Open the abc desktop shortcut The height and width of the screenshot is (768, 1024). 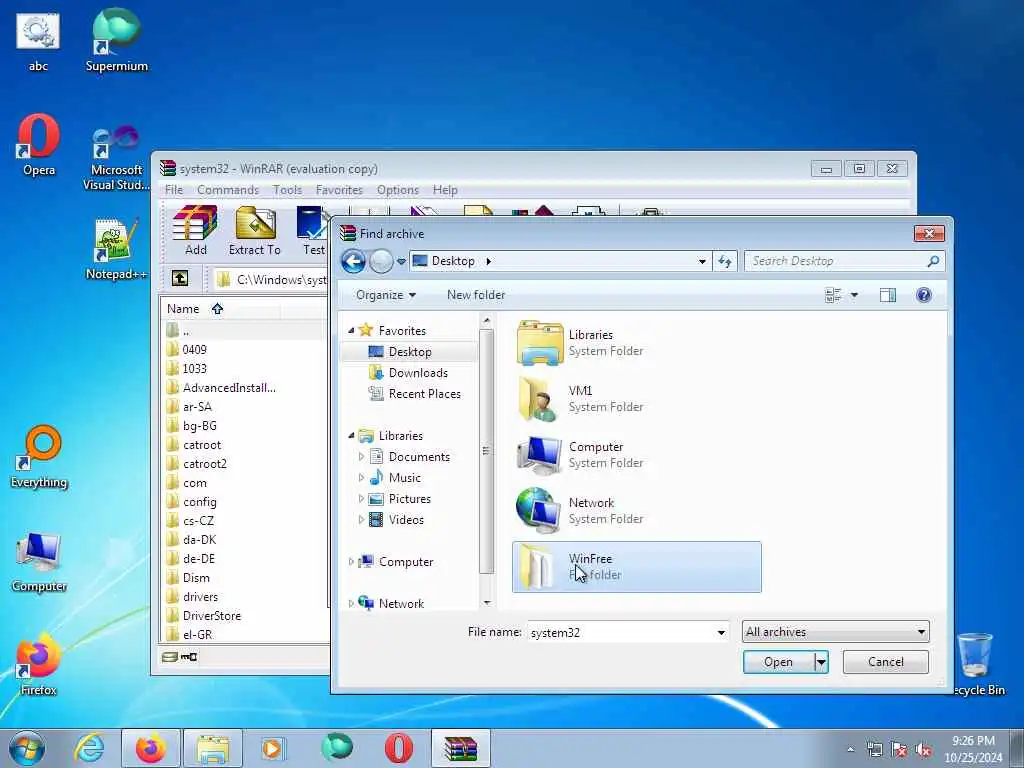38,42
